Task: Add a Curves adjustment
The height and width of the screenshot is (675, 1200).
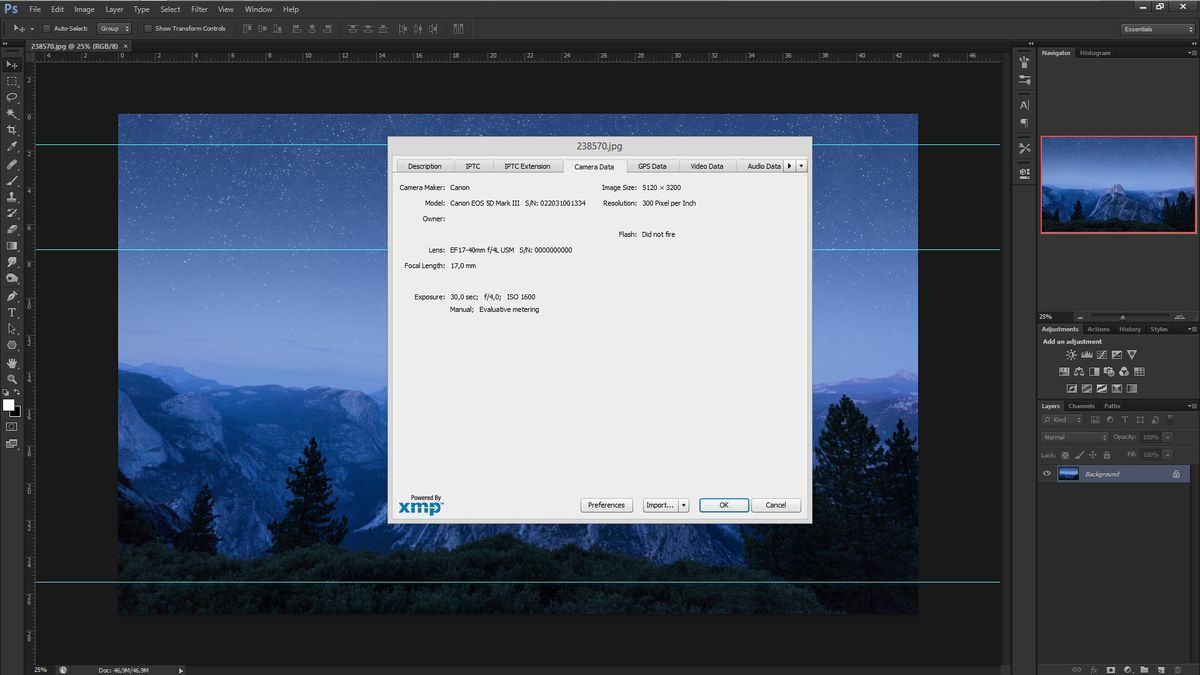Action: pyautogui.click(x=1102, y=355)
